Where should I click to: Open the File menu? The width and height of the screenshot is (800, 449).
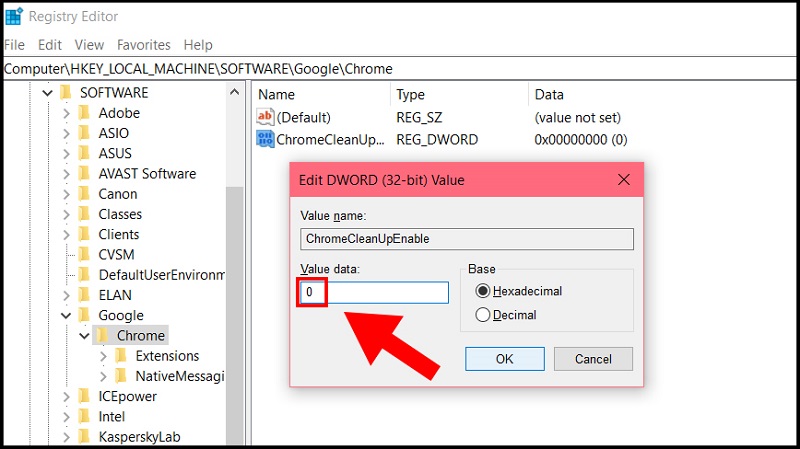coord(14,45)
